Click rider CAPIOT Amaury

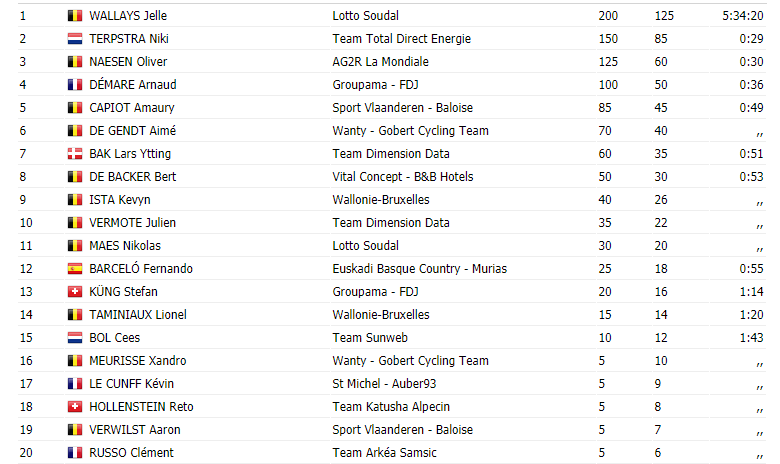132,108
